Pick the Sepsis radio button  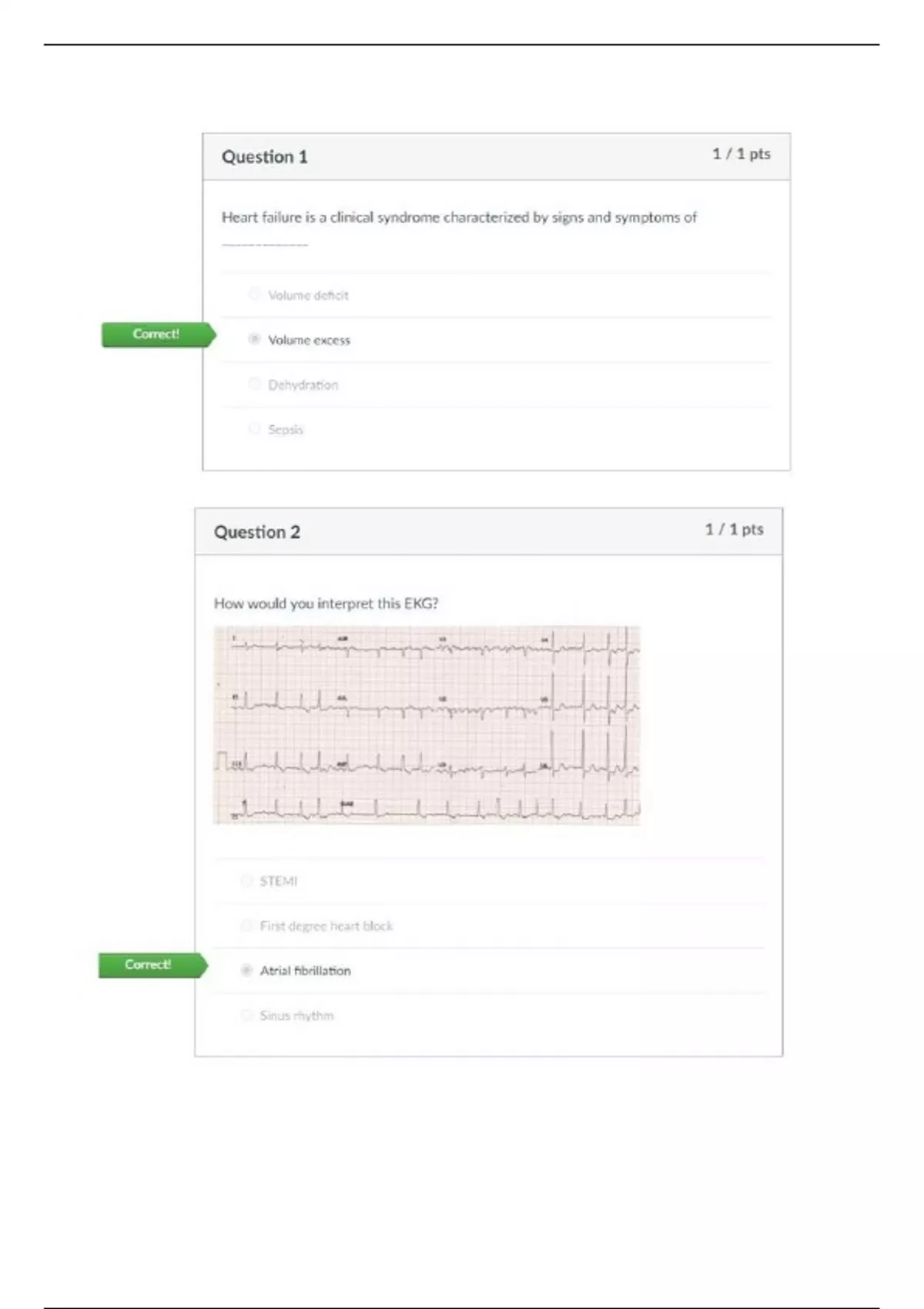pos(254,428)
